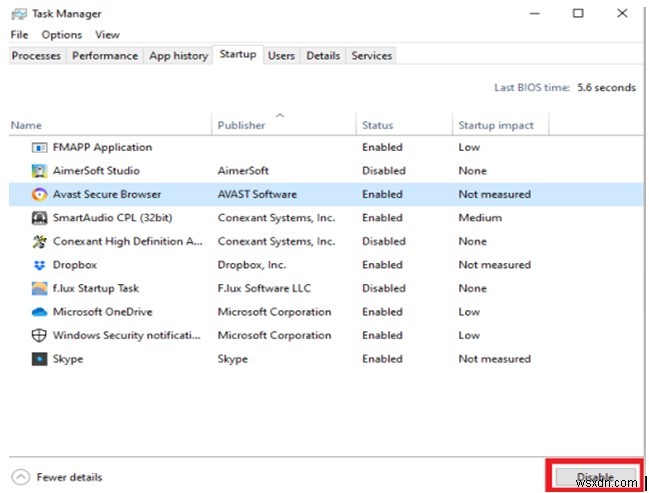Image resolution: width=649 pixels, height=493 pixels.
Task: Open the Options menu
Action: coord(62,35)
